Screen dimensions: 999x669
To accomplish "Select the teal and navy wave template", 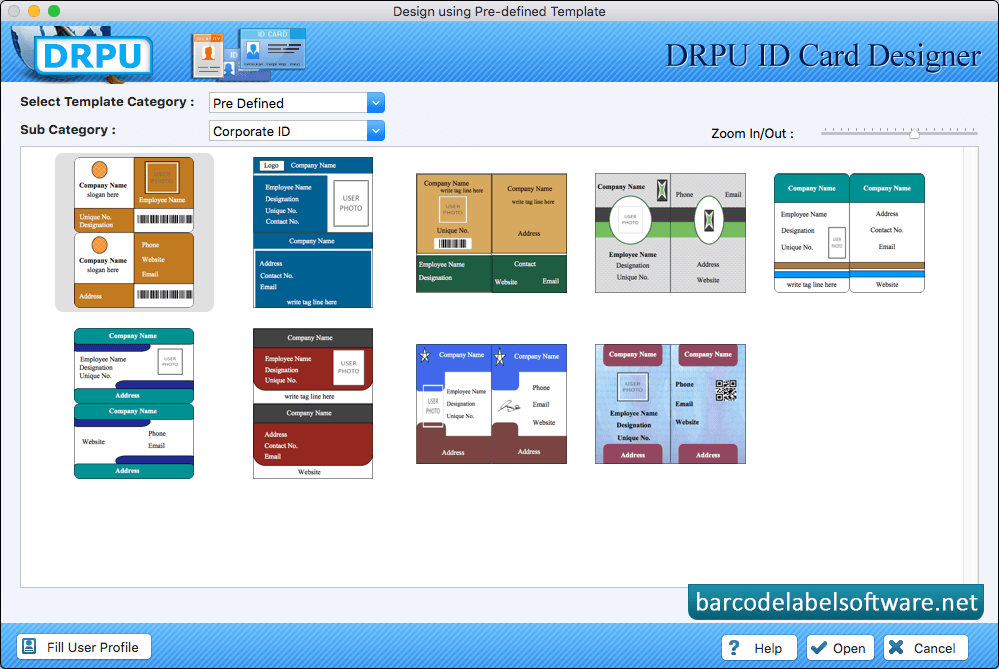I will point(134,403).
